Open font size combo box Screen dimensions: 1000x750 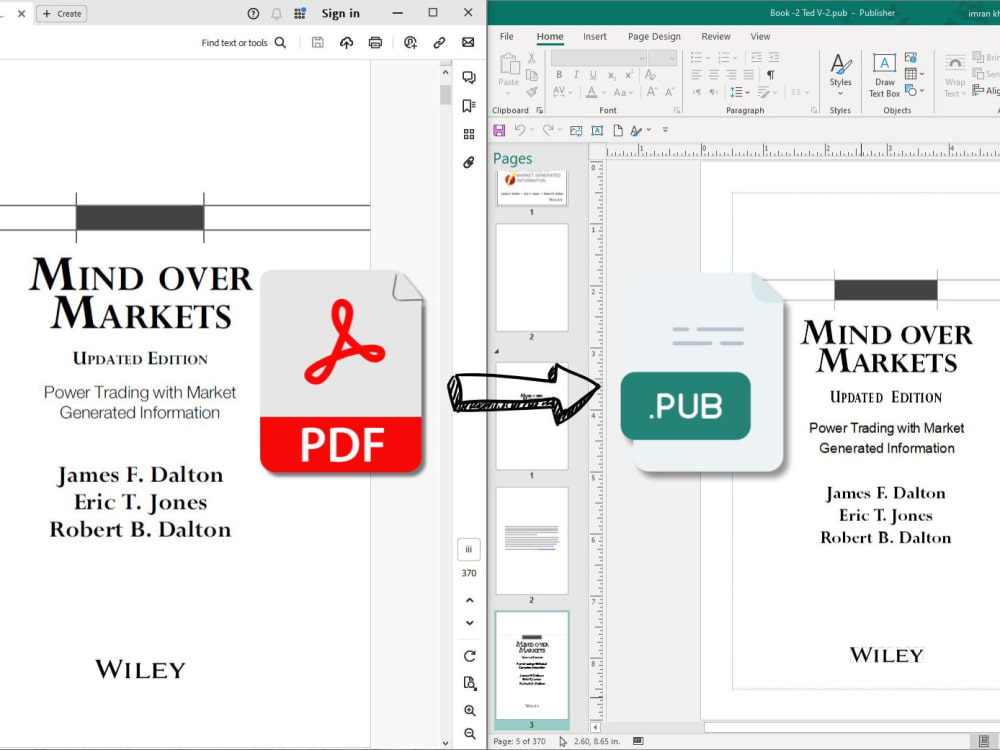point(663,58)
